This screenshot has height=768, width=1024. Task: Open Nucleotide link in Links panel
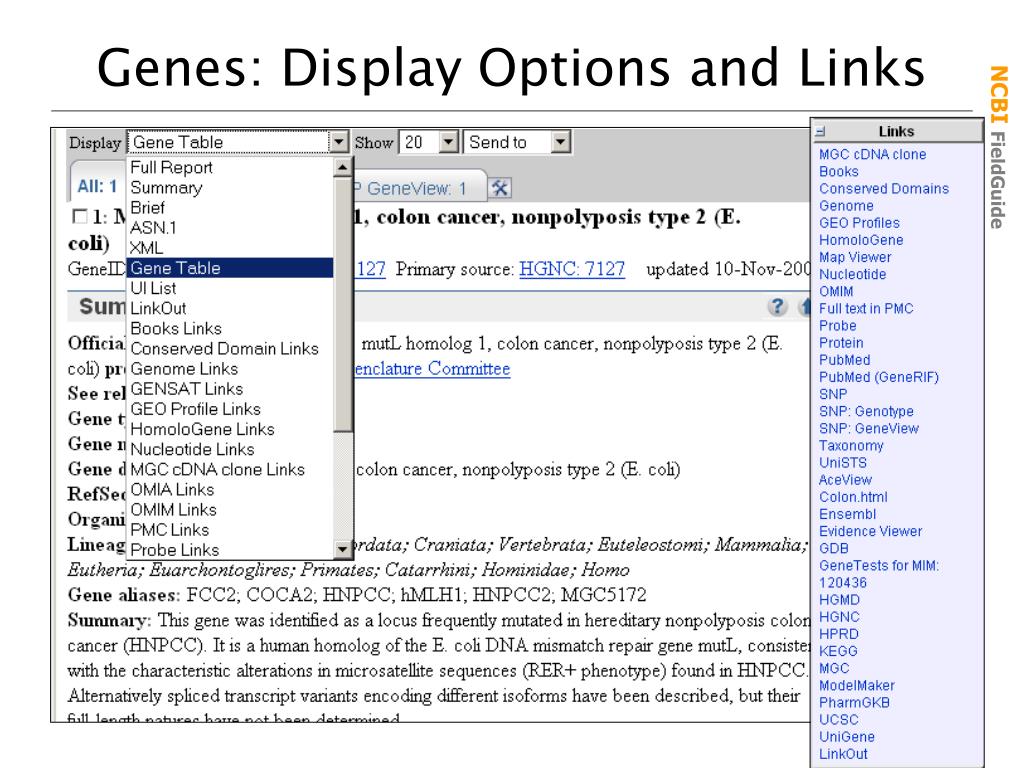[x=852, y=274]
